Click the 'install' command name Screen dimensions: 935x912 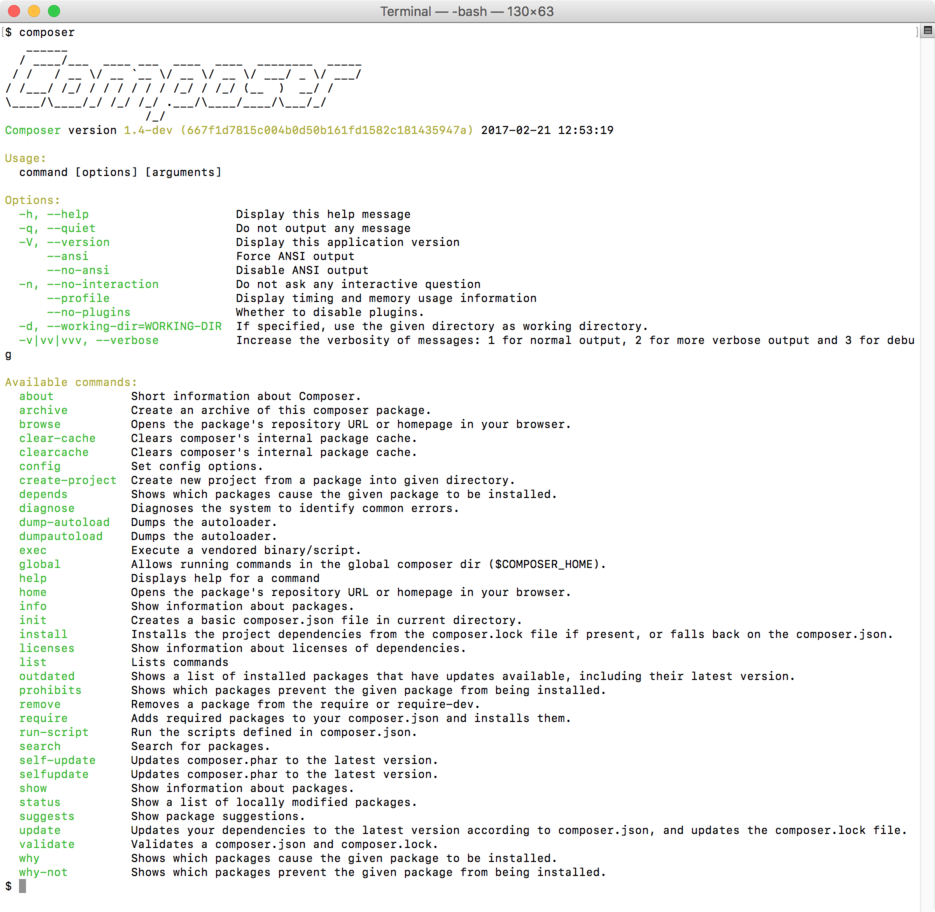(x=44, y=635)
